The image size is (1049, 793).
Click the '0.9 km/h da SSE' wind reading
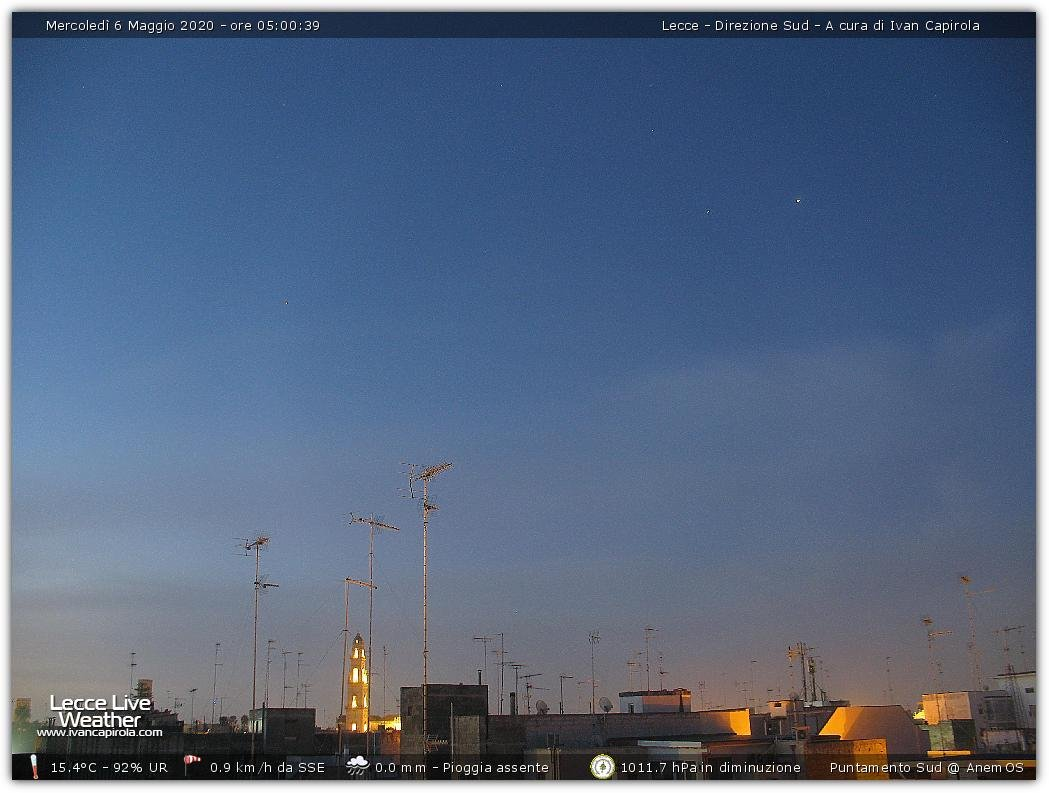coord(267,768)
